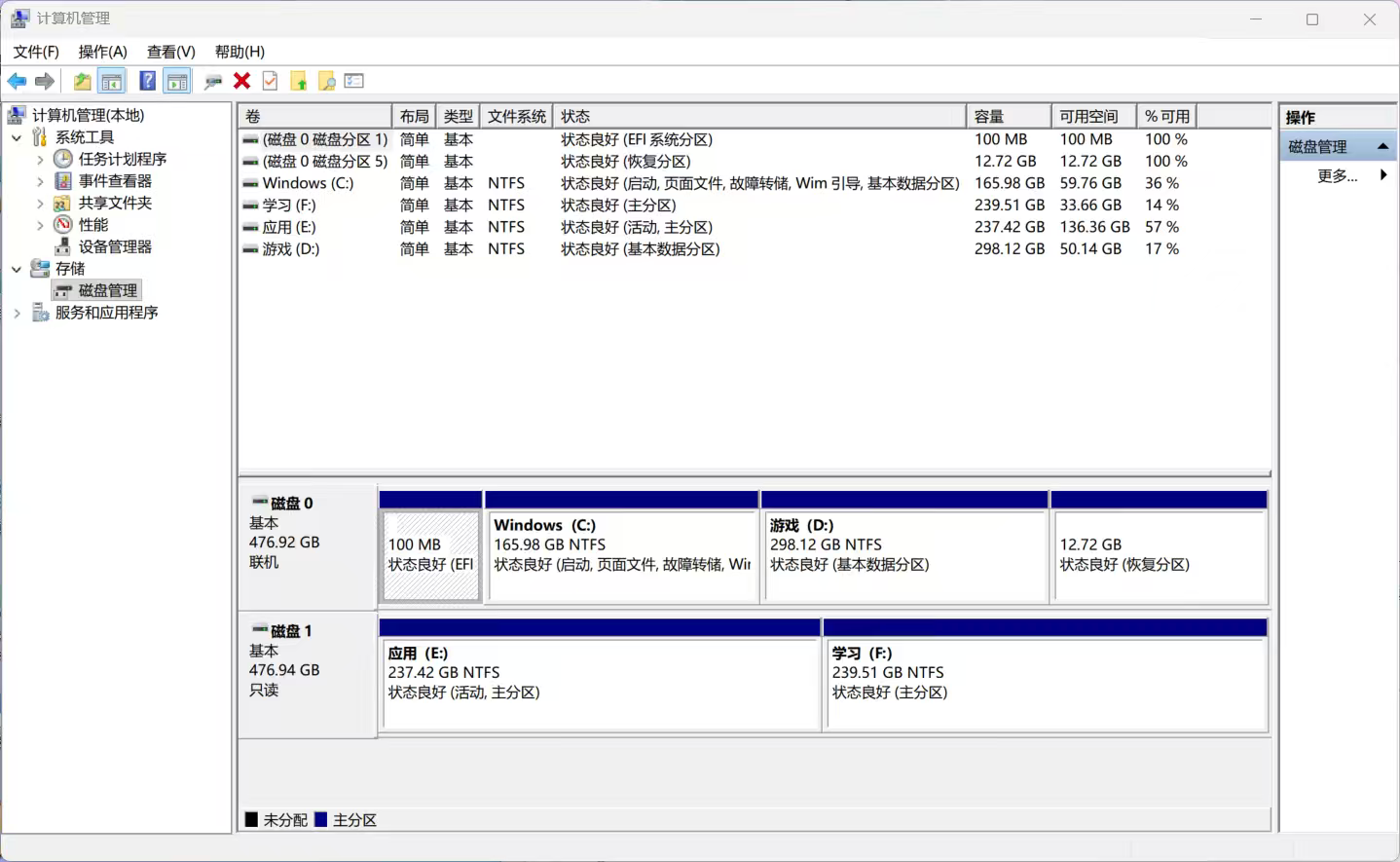This screenshot has height=862, width=1400.
Task: Sort by the 文件系统 column header
Action: 517,116
